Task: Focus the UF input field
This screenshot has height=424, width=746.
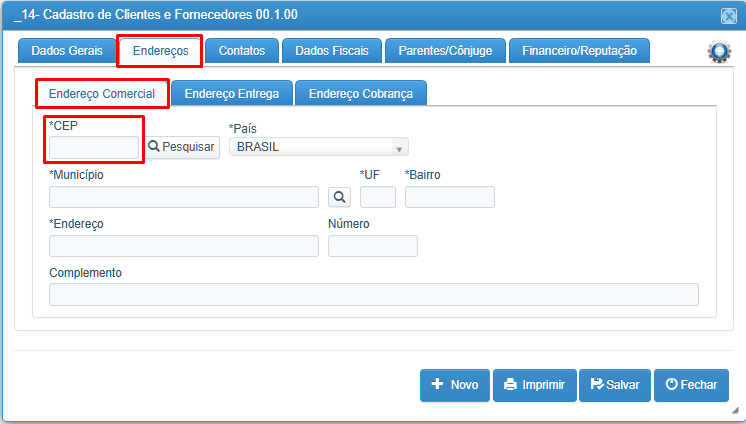Action: pyautogui.click(x=378, y=197)
